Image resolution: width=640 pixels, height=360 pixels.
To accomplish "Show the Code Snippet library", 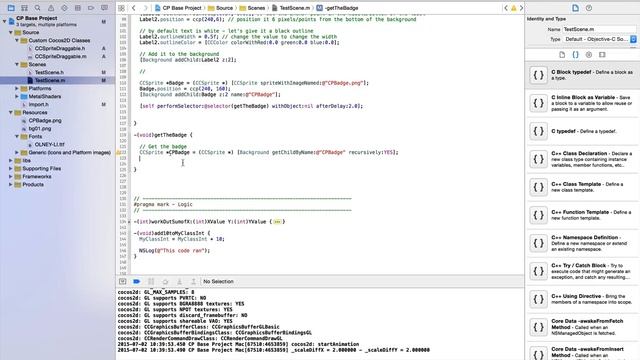I will tap(576, 54).
